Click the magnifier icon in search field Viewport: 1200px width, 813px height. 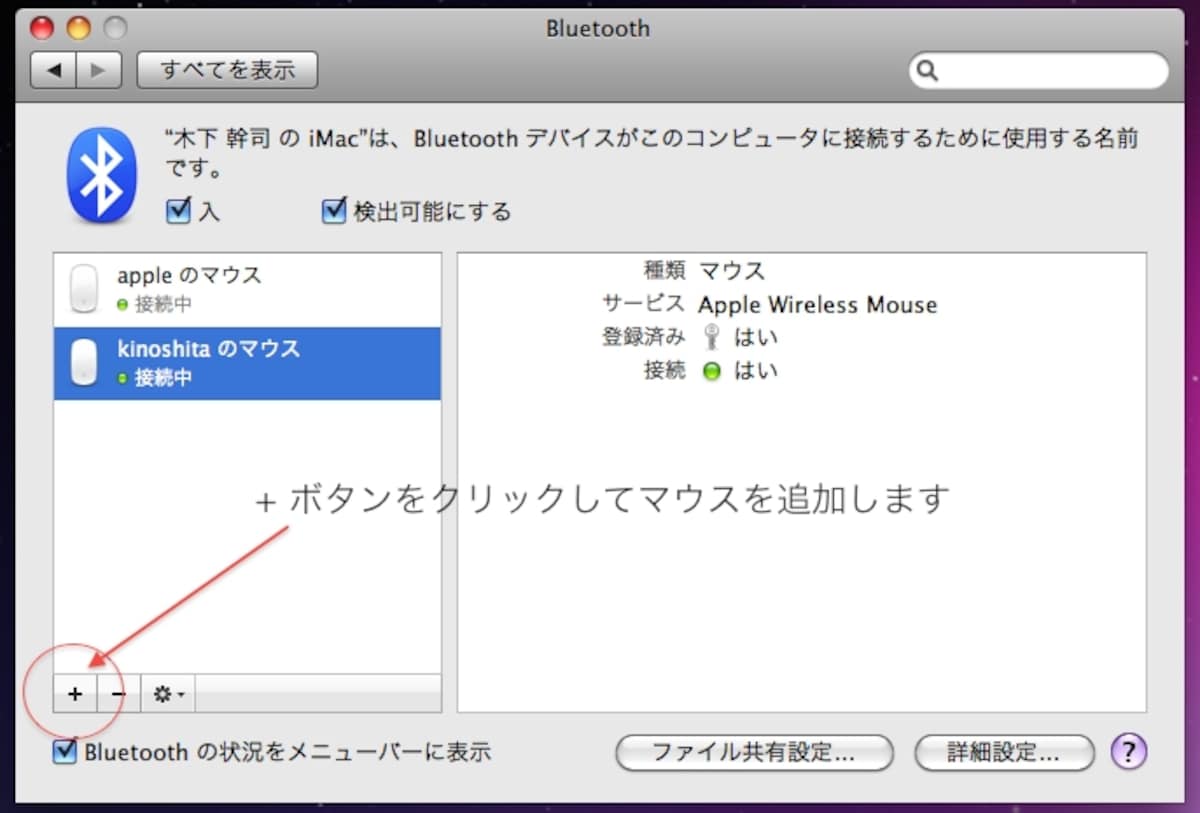[927, 71]
